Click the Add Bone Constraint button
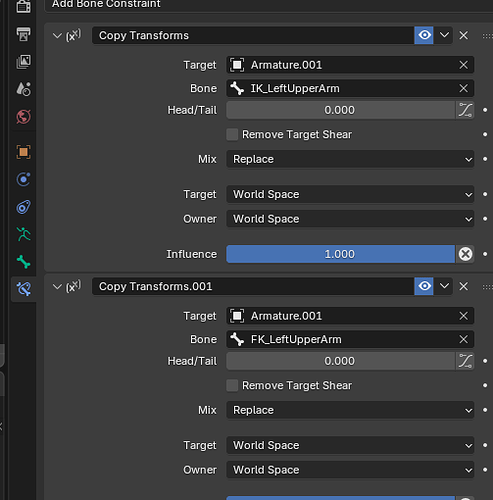 click(269, 5)
